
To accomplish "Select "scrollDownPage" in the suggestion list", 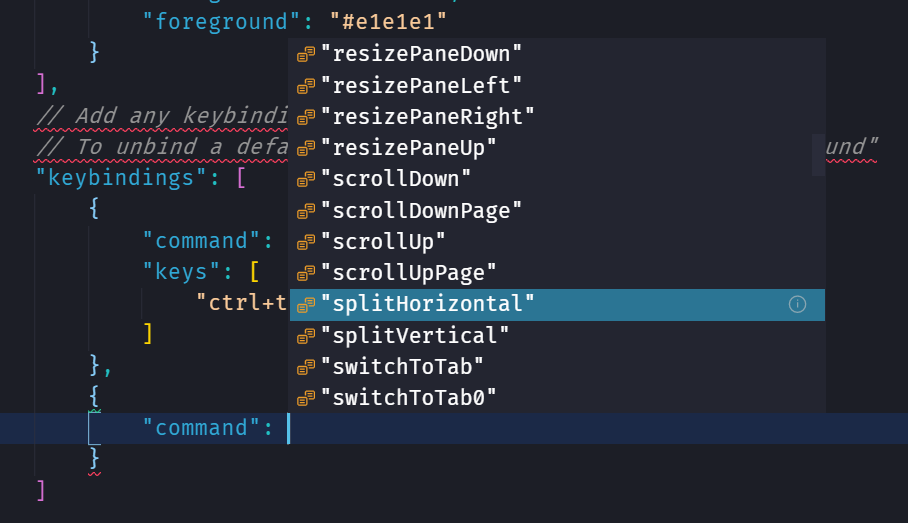I will coord(421,211).
